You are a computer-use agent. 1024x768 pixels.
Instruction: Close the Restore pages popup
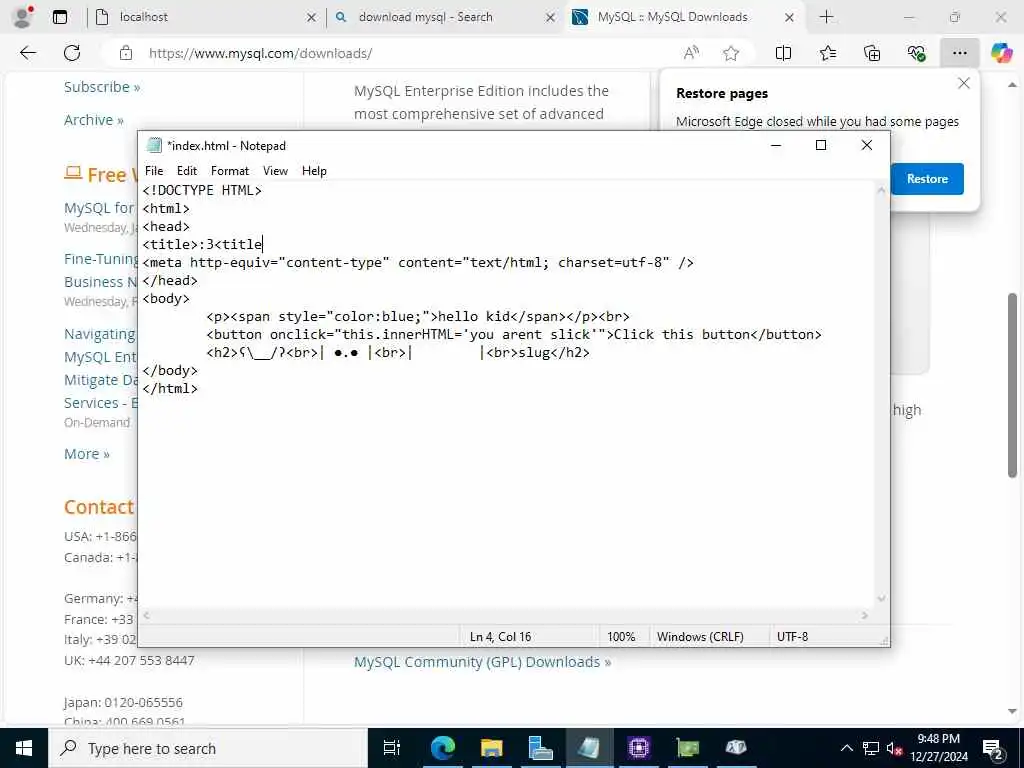click(963, 83)
